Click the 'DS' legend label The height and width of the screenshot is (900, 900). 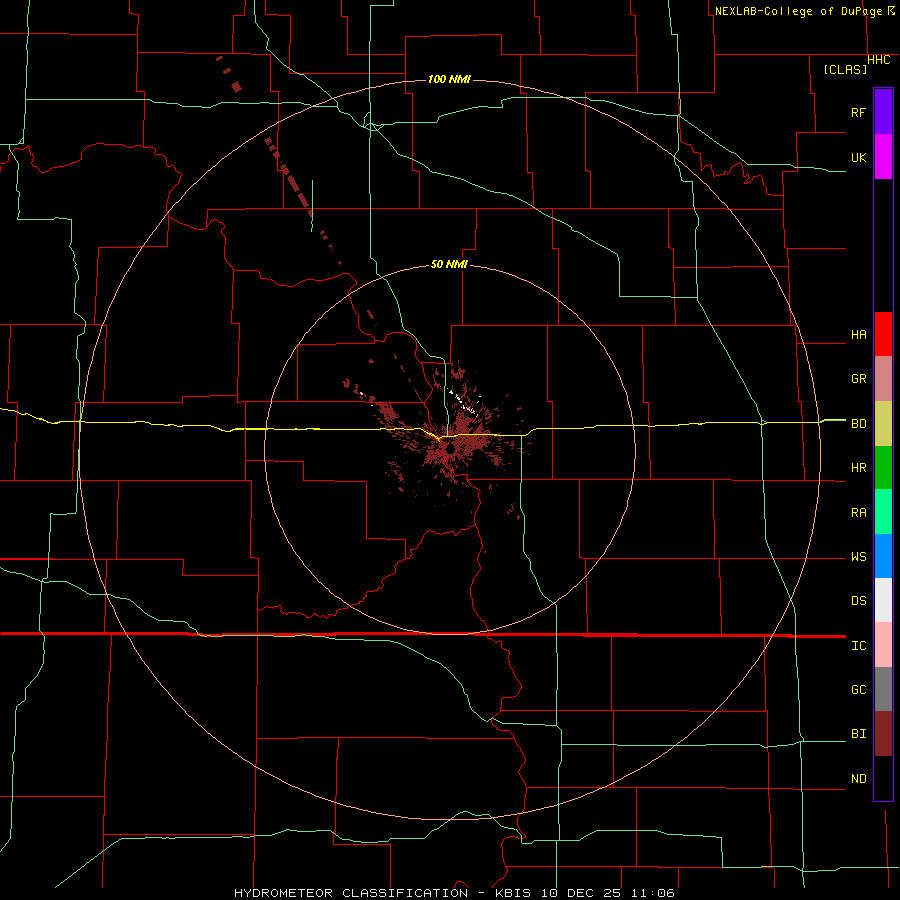(x=858, y=601)
